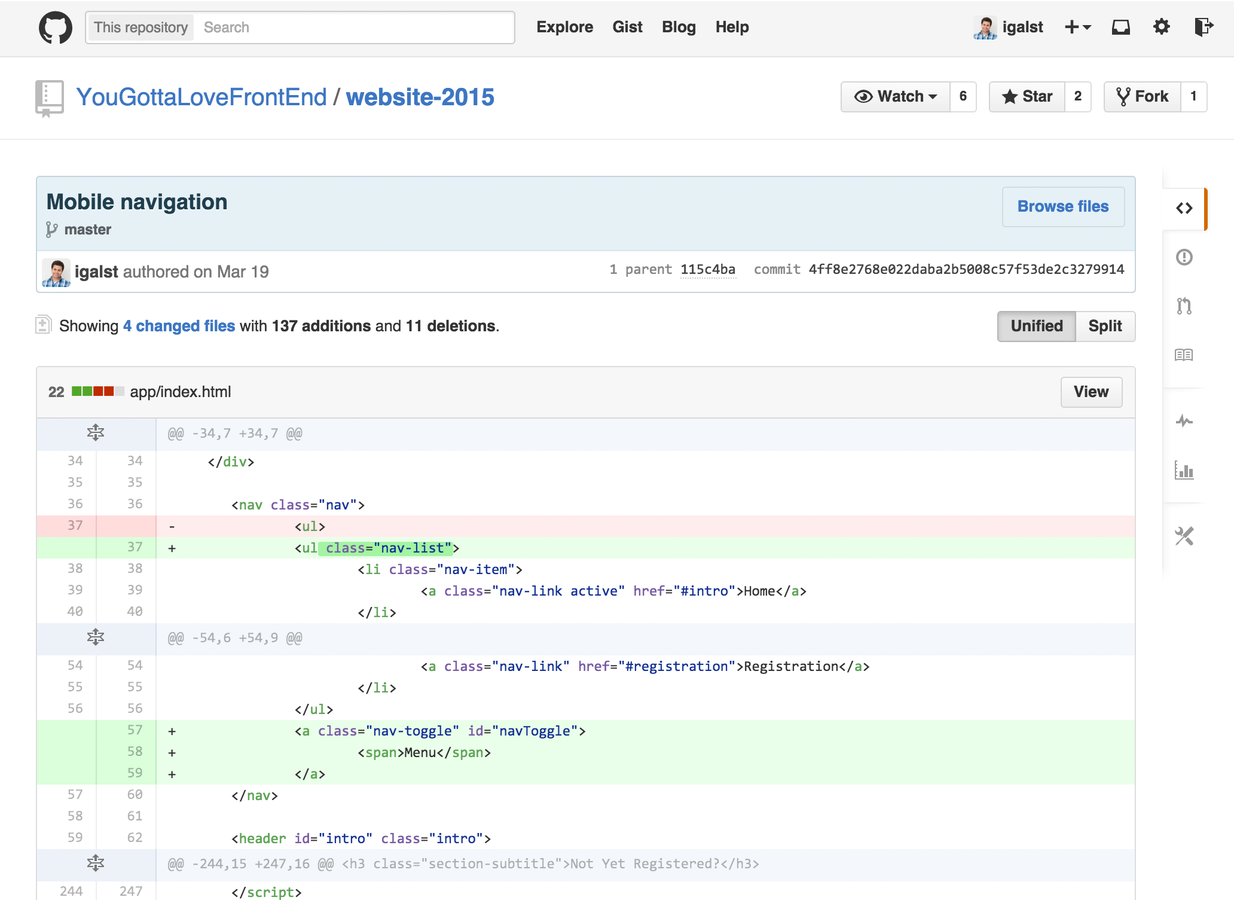Open the Wiki book sidebar icon
1234x900 pixels.
pyautogui.click(x=1184, y=355)
